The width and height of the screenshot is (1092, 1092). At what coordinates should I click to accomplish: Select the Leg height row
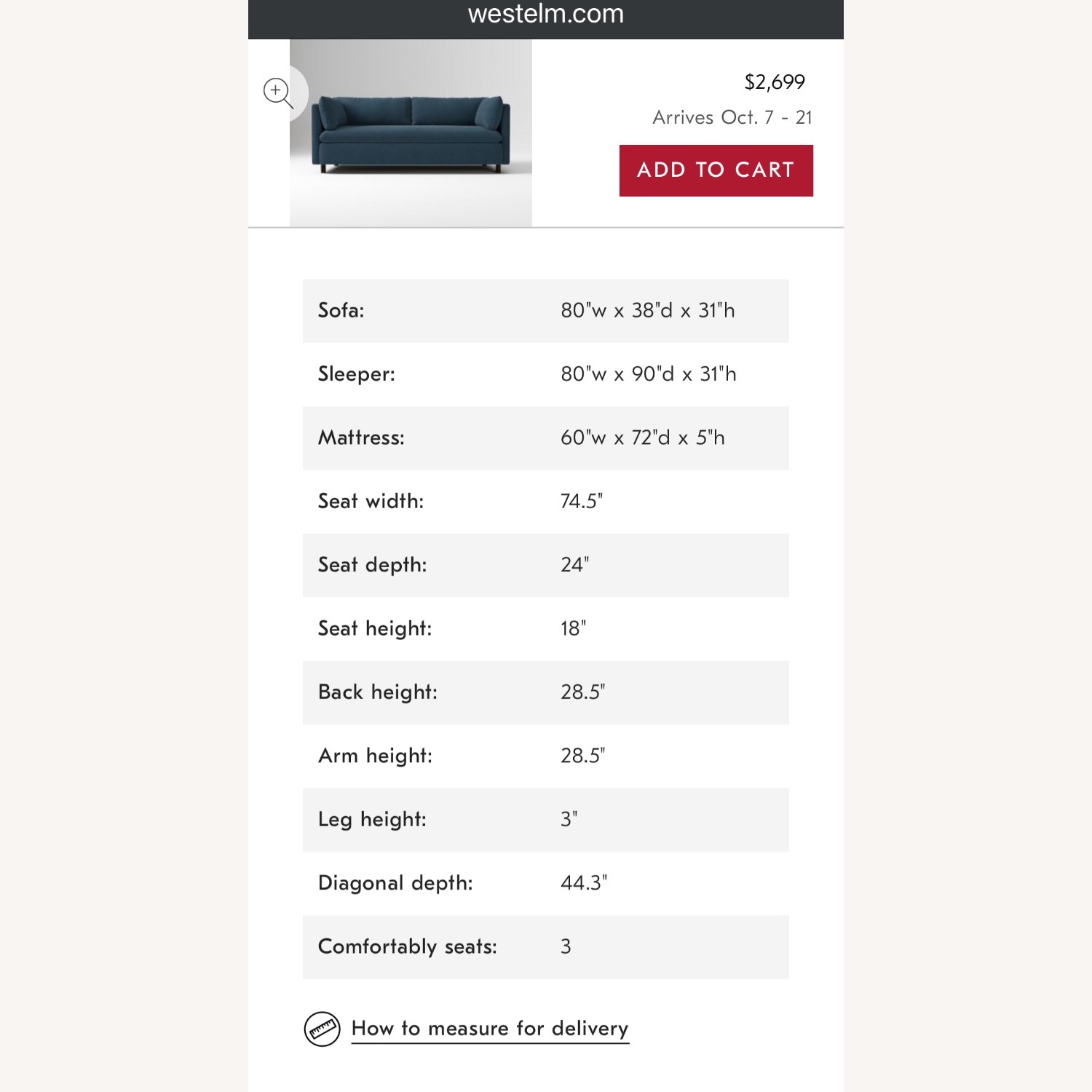click(545, 820)
